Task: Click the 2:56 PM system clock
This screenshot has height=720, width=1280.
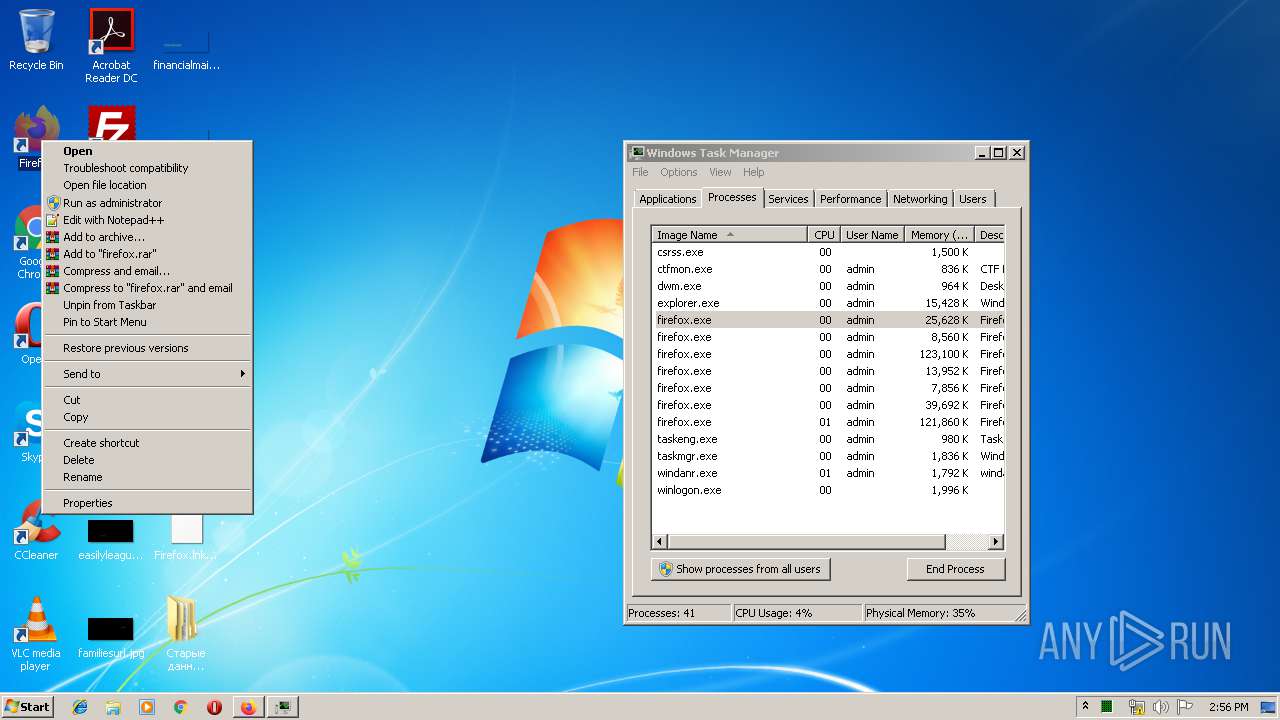Action: pos(1228,707)
